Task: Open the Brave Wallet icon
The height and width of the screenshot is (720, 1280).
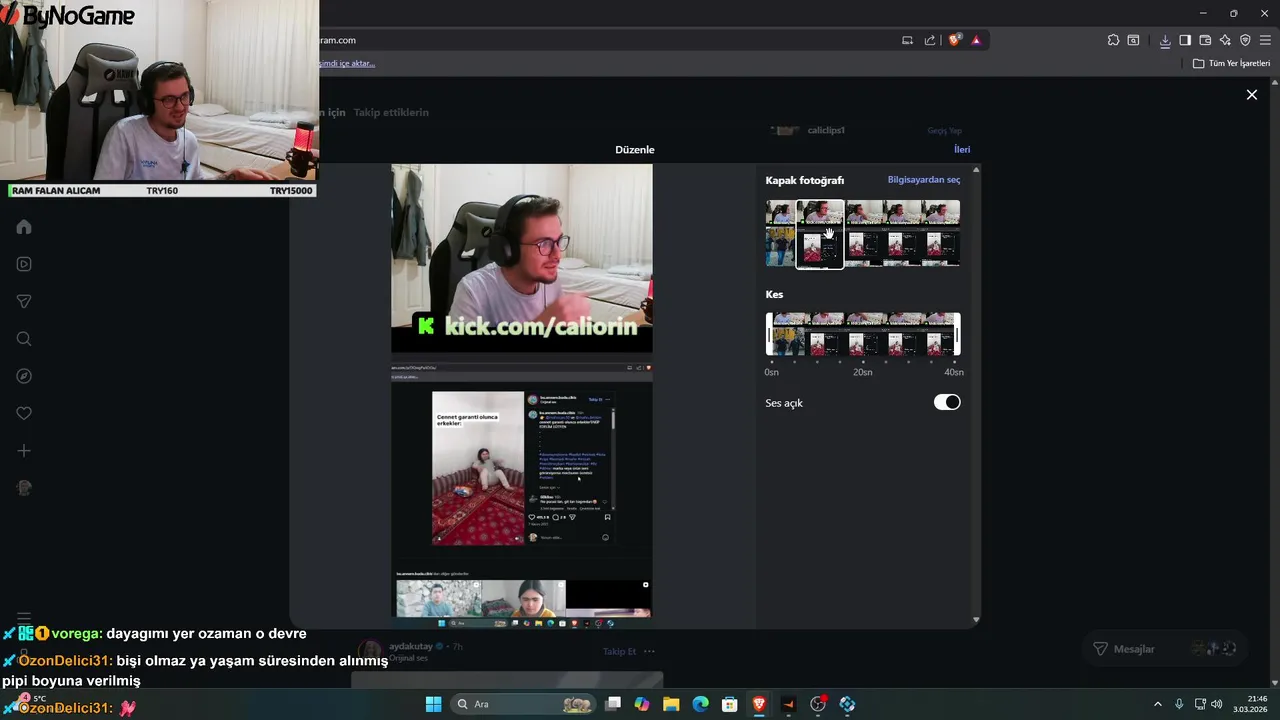Action: tap(1205, 40)
